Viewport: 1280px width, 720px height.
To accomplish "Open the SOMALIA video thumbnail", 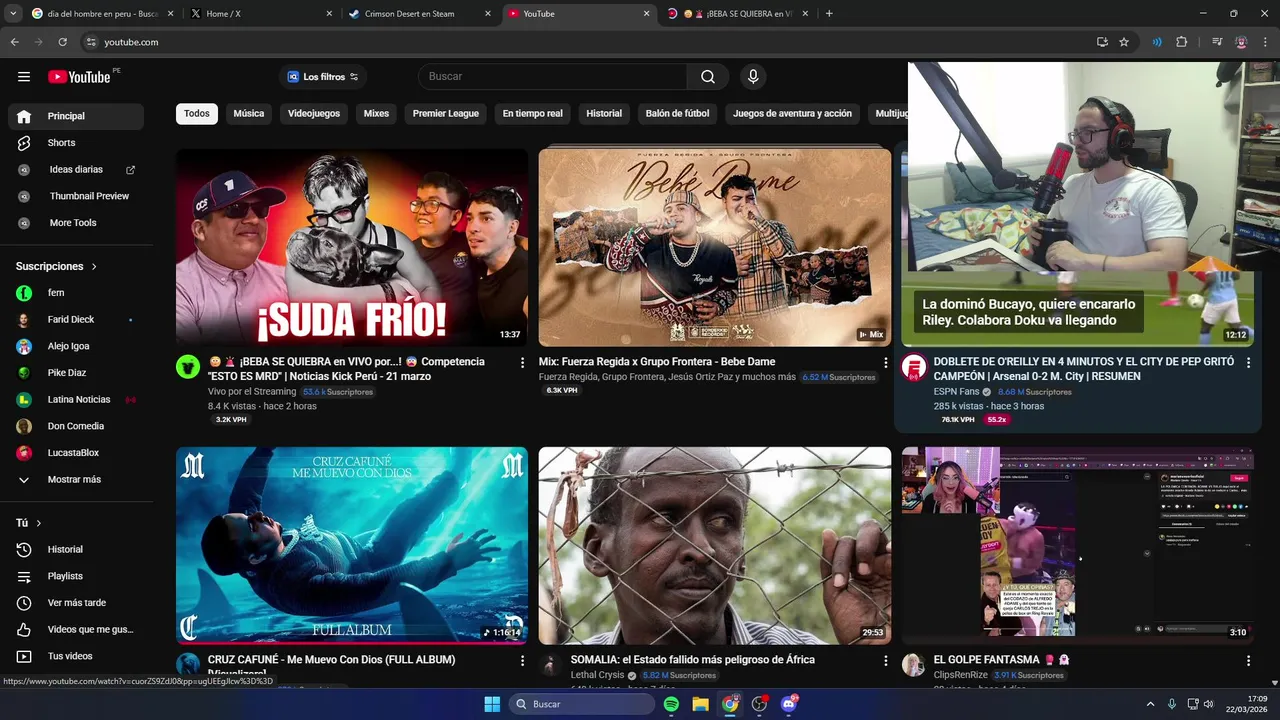I will [x=715, y=545].
